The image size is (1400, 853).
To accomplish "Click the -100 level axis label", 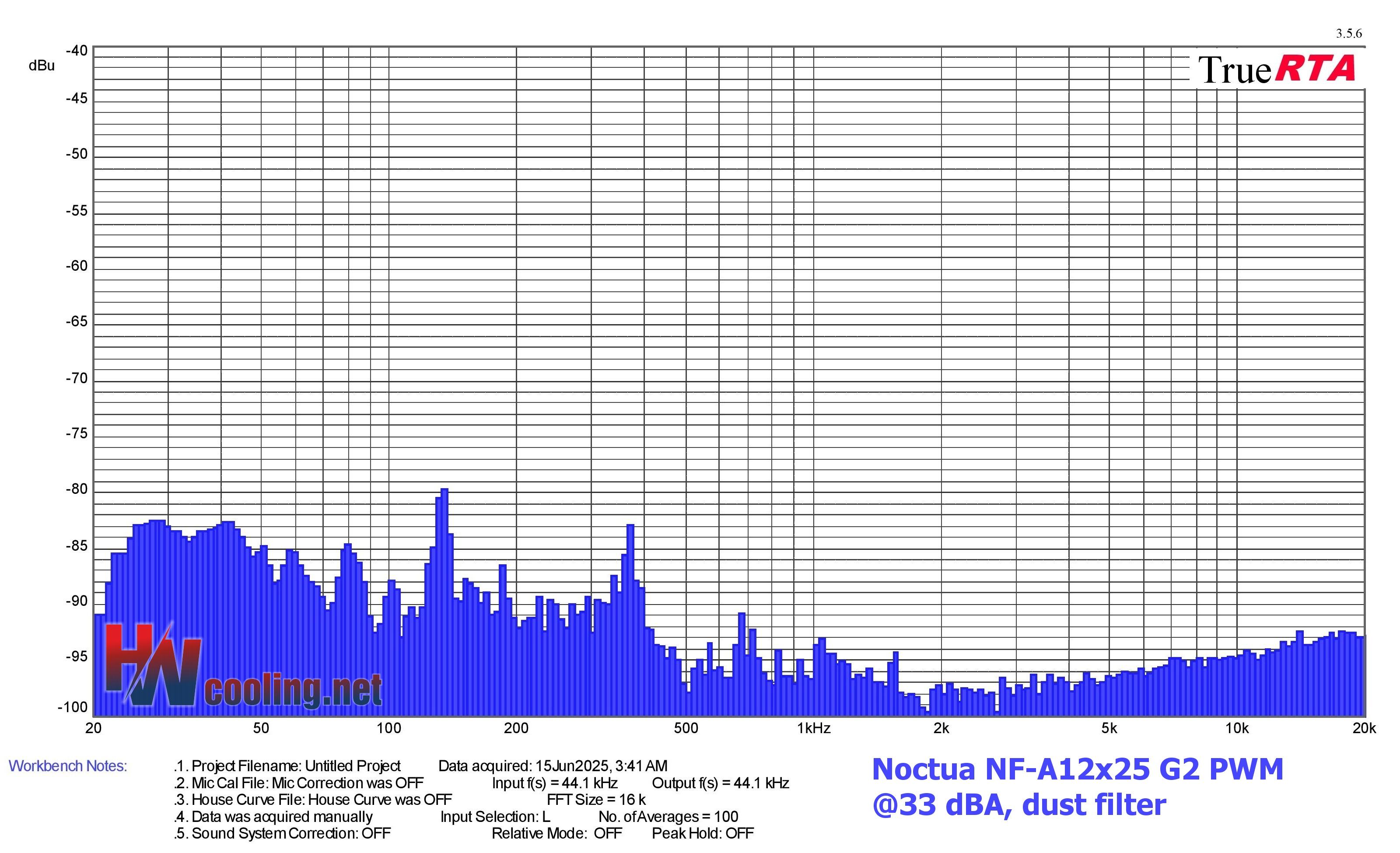I will 73,708.
